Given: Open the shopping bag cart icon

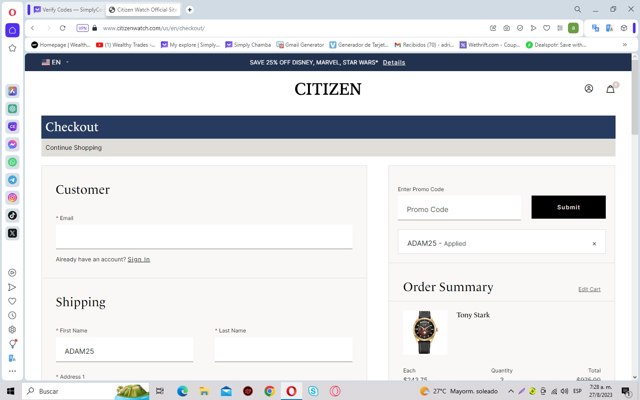Looking at the screenshot, I should (x=611, y=88).
